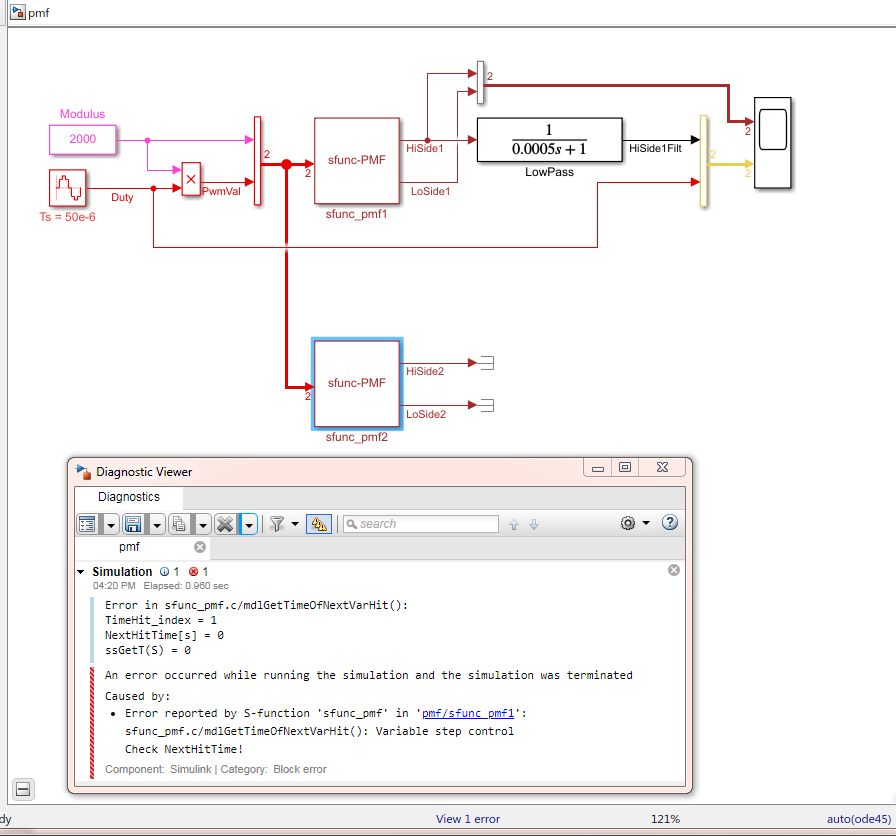
Task: Select the pmf model tab
Action: [129, 547]
